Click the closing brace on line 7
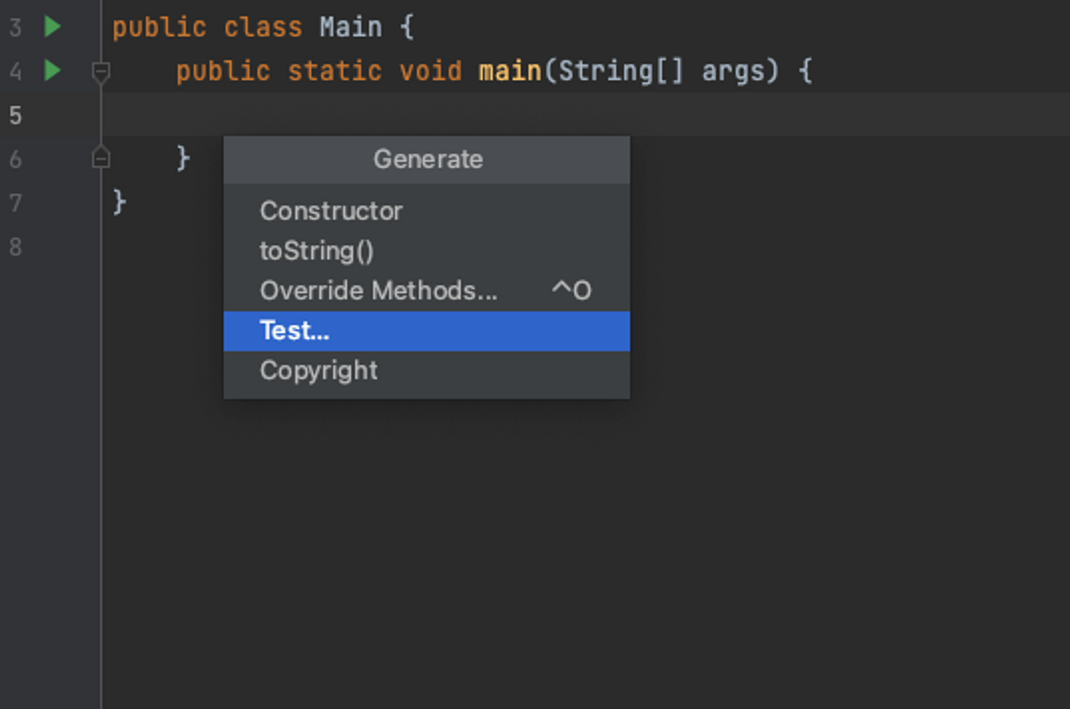Image resolution: width=1070 pixels, height=709 pixels. (119, 202)
